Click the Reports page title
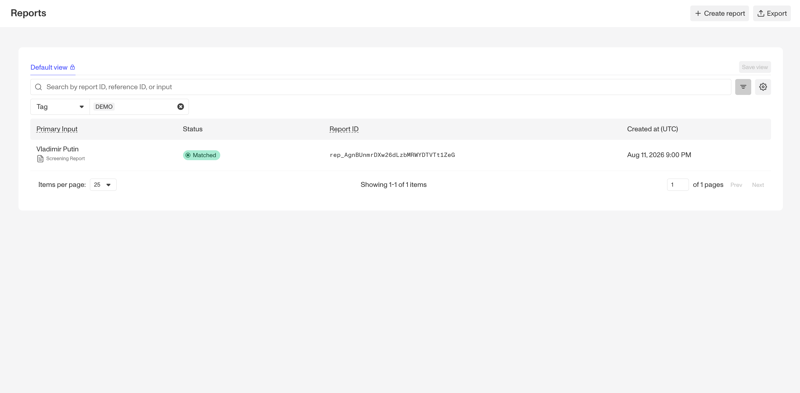The height and width of the screenshot is (393, 800). (29, 13)
